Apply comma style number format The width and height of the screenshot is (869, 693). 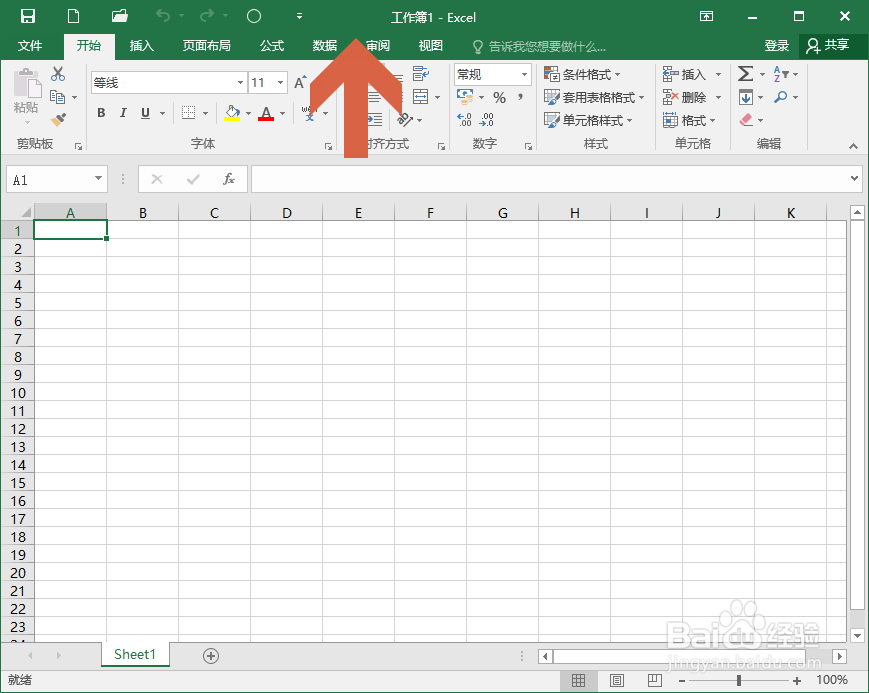(520, 97)
